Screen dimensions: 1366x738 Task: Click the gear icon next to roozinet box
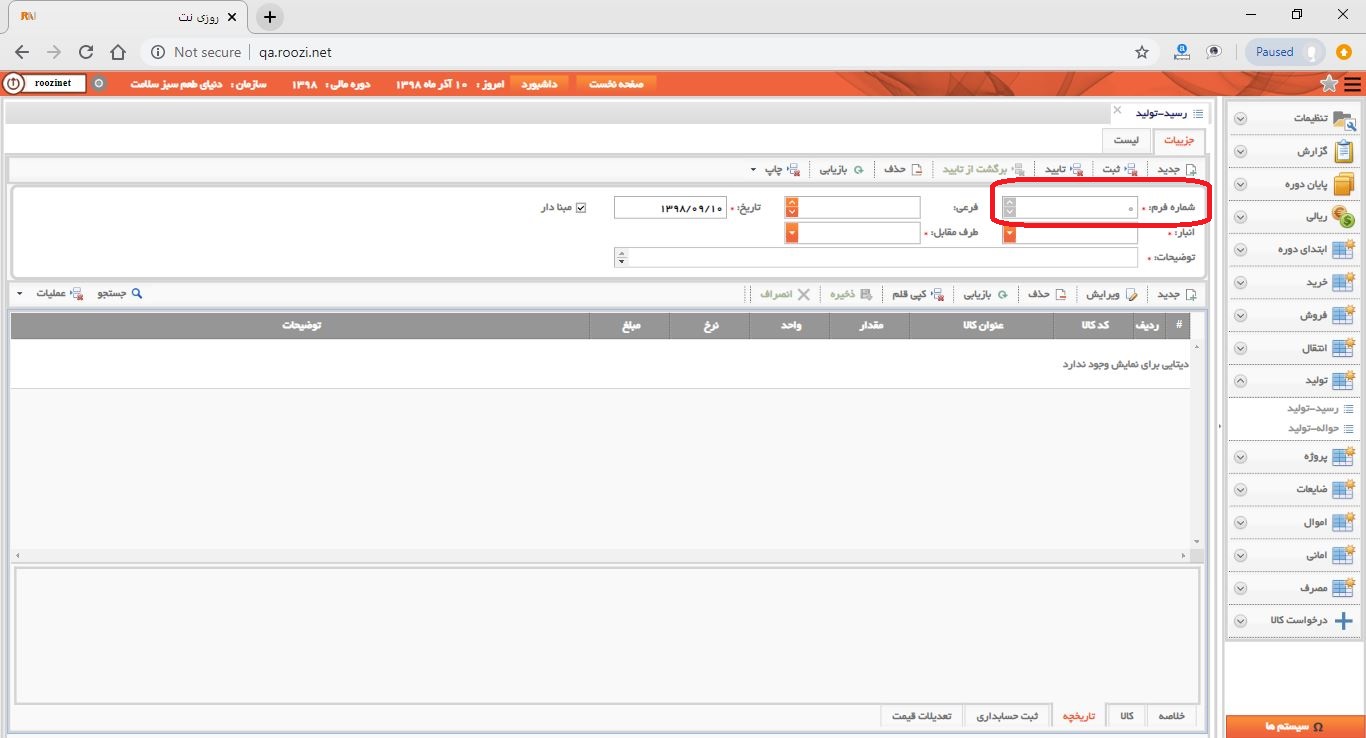point(98,84)
